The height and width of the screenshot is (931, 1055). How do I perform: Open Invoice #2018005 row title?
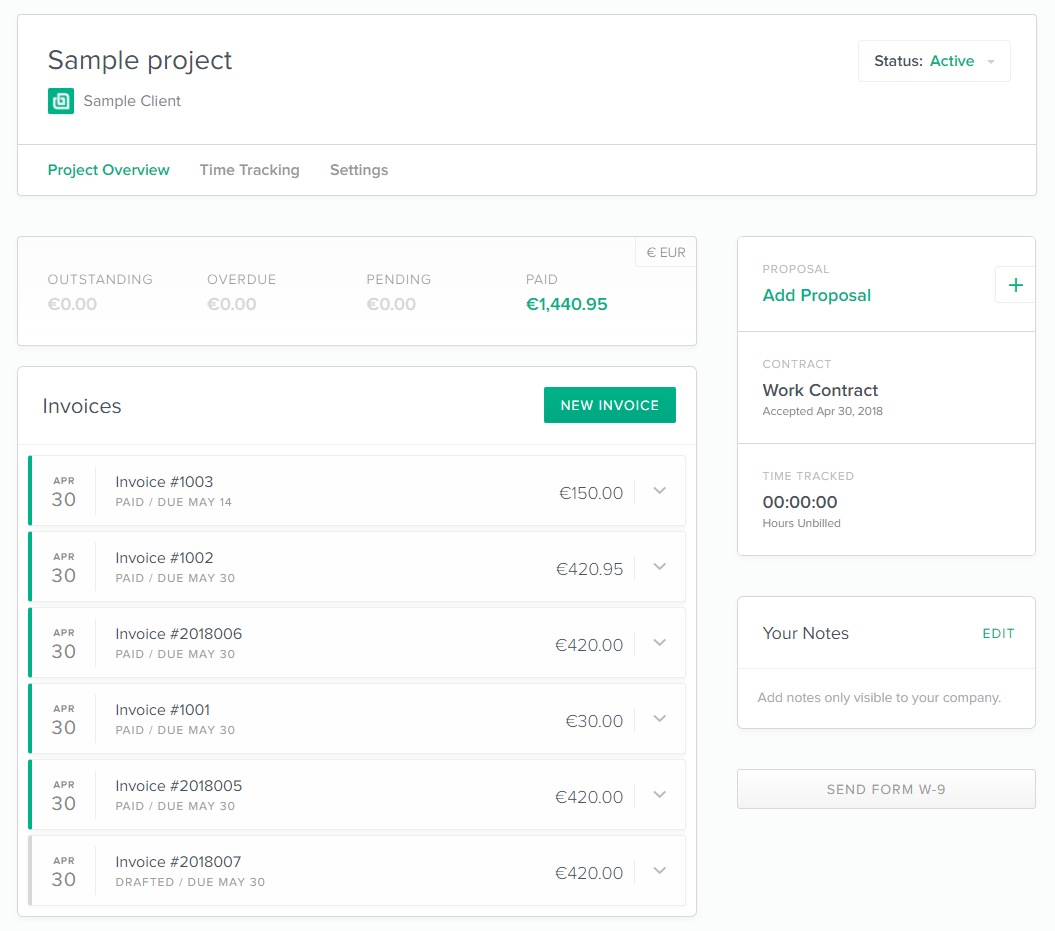(178, 786)
